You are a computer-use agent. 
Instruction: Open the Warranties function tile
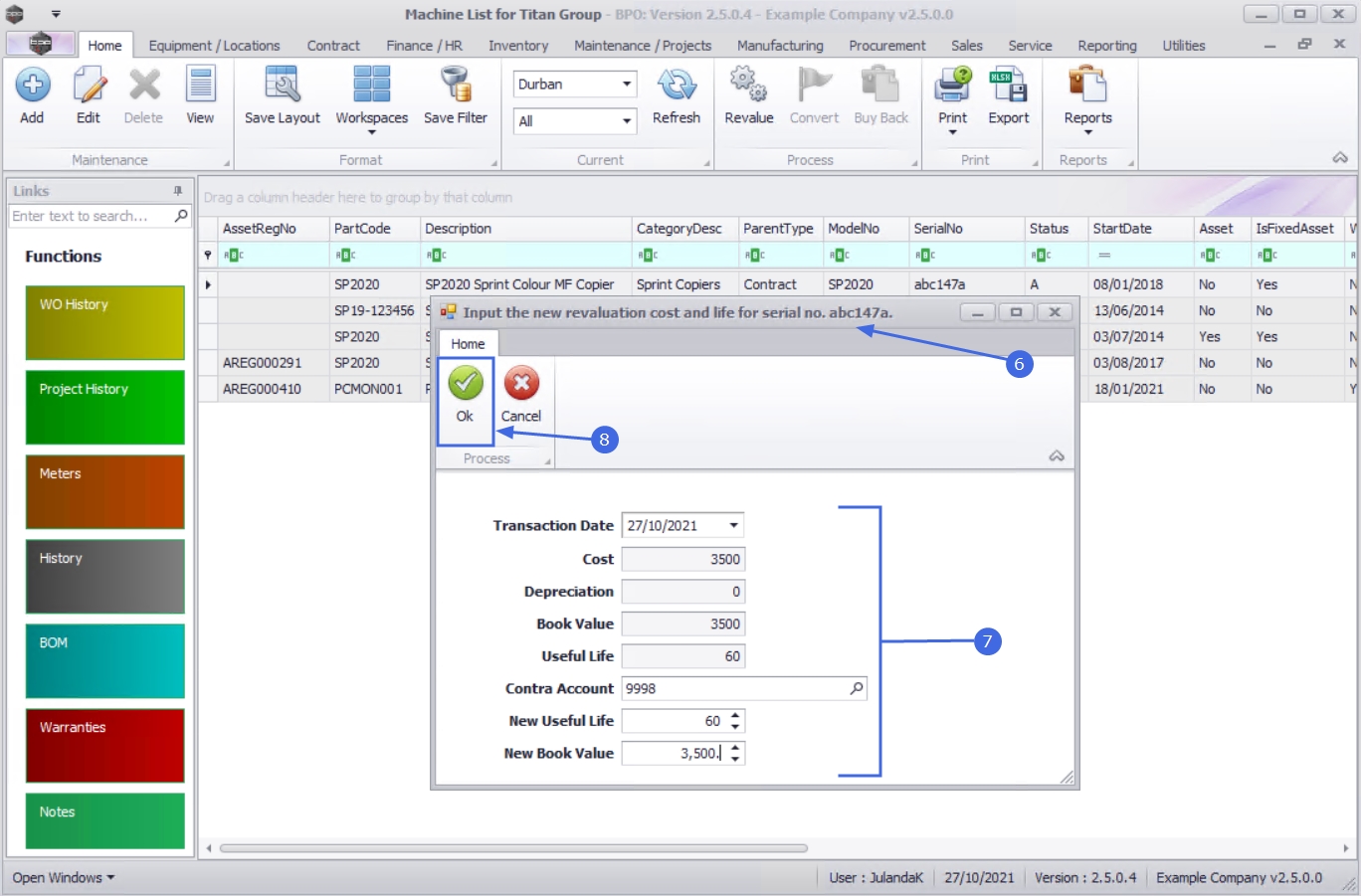pos(105,746)
